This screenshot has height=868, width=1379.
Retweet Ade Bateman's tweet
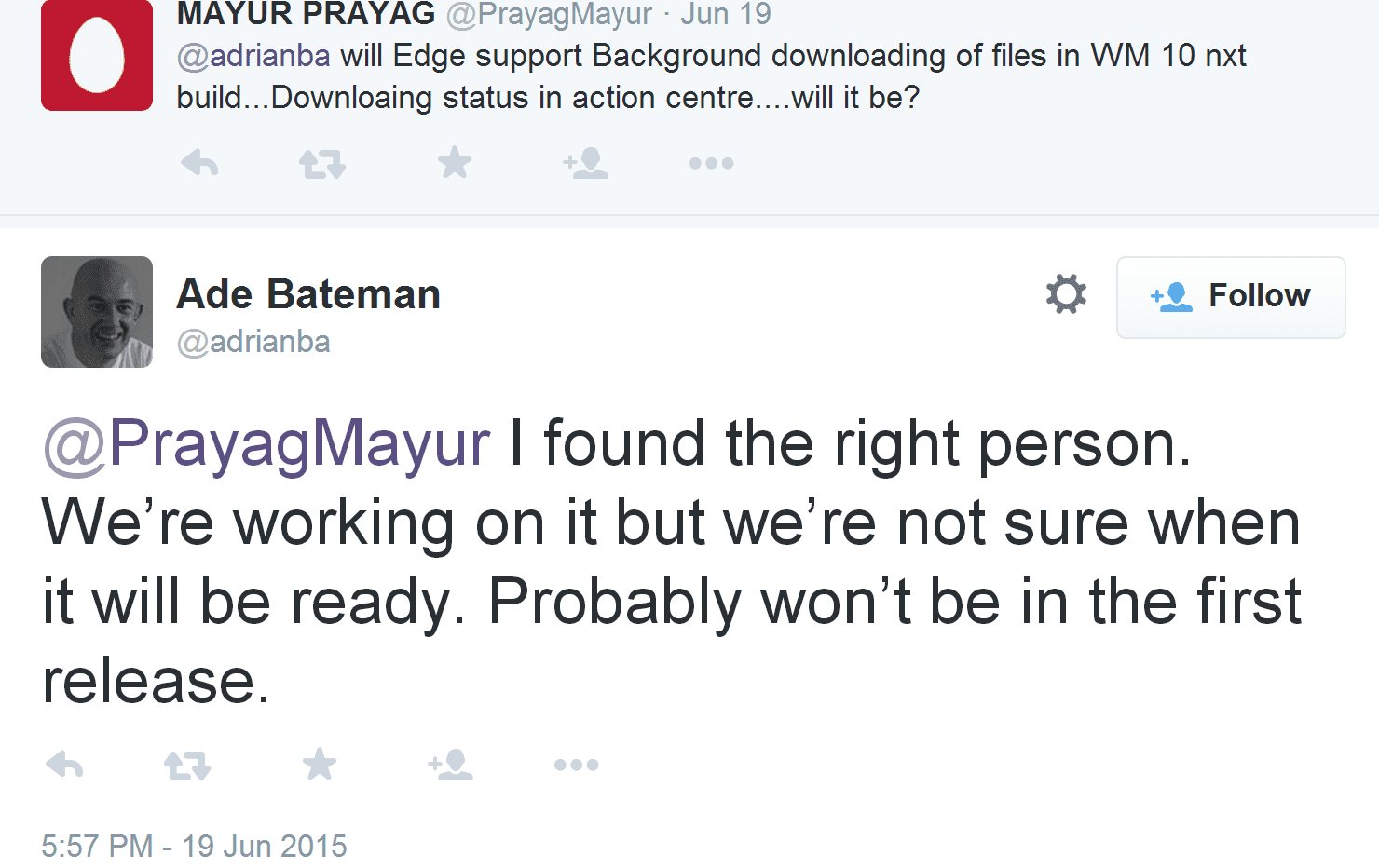pos(187,766)
